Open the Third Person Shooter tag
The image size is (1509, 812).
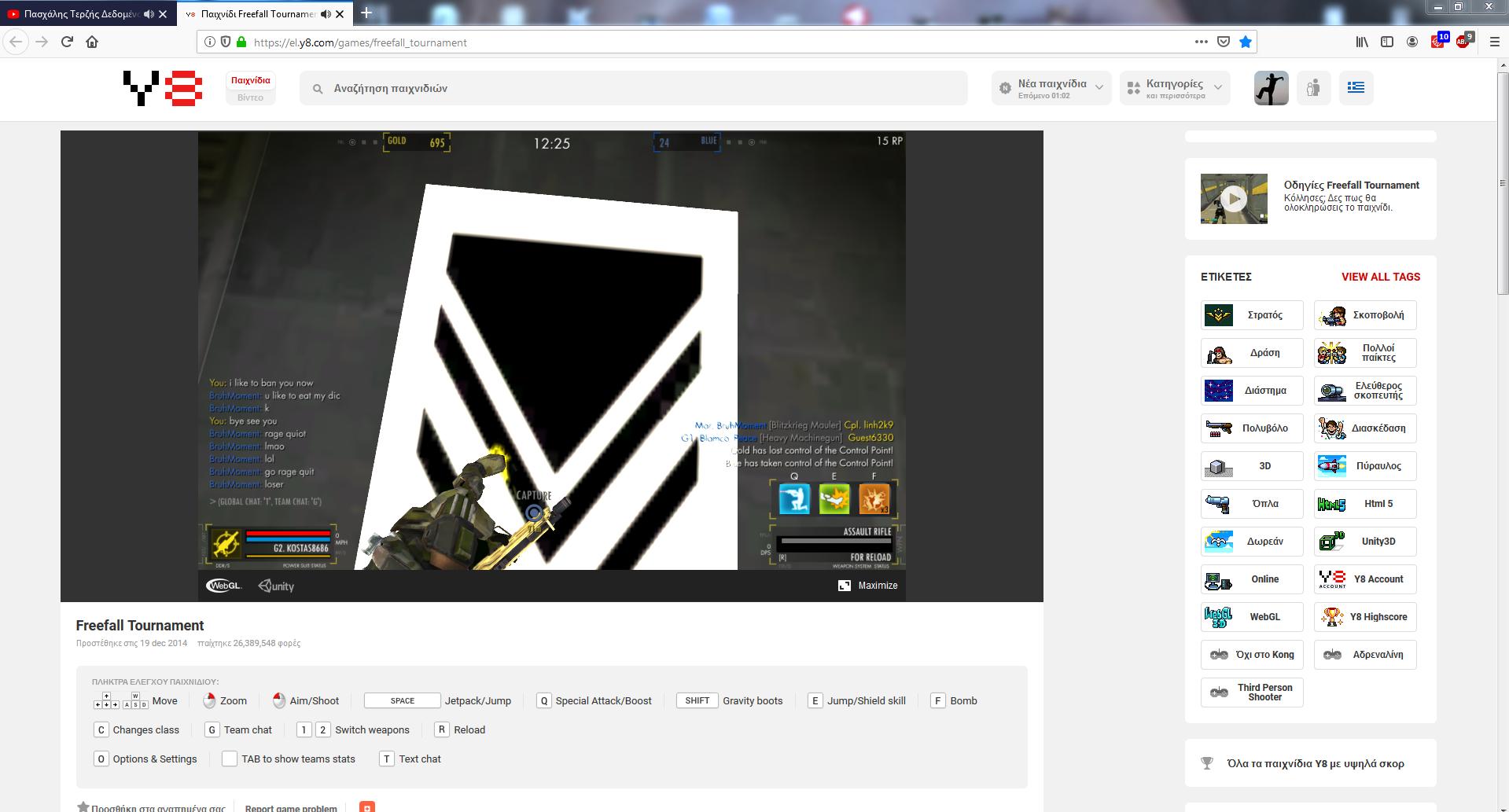1252,693
